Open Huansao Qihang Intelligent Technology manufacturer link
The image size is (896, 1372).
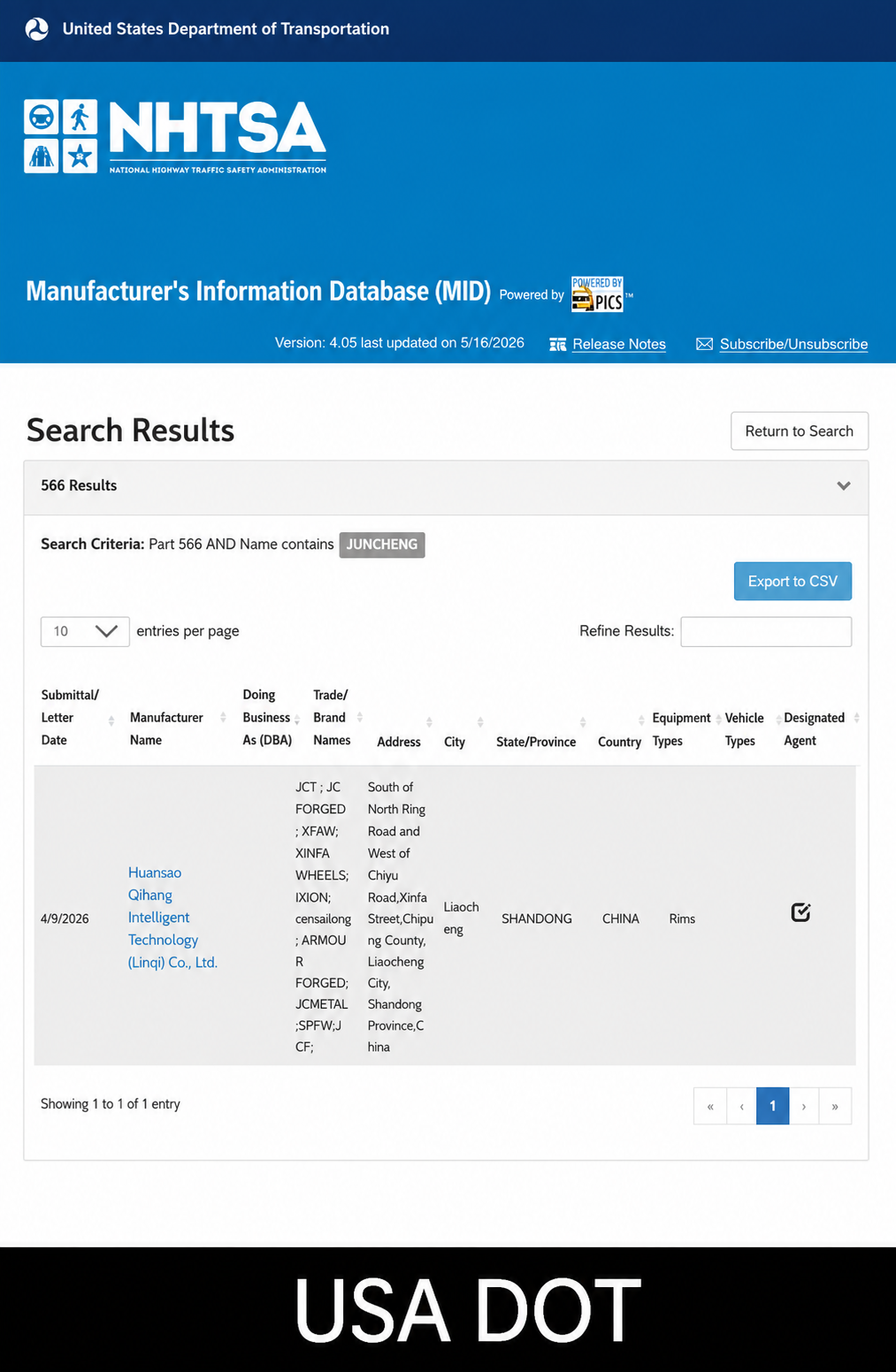[172, 918]
